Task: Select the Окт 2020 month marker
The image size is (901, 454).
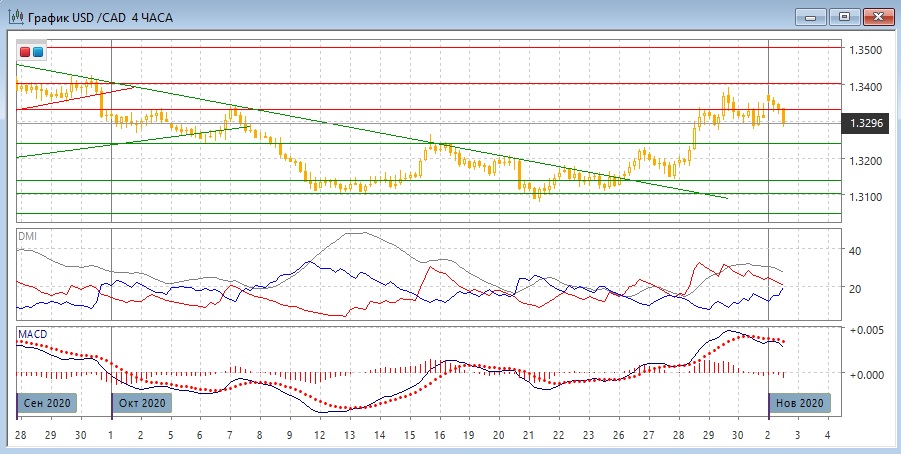Action: (141, 403)
